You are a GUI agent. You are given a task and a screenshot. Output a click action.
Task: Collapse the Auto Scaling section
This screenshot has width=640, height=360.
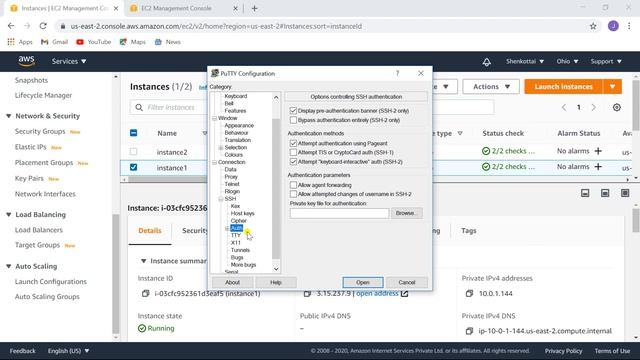pyautogui.click(x=9, y=266)
